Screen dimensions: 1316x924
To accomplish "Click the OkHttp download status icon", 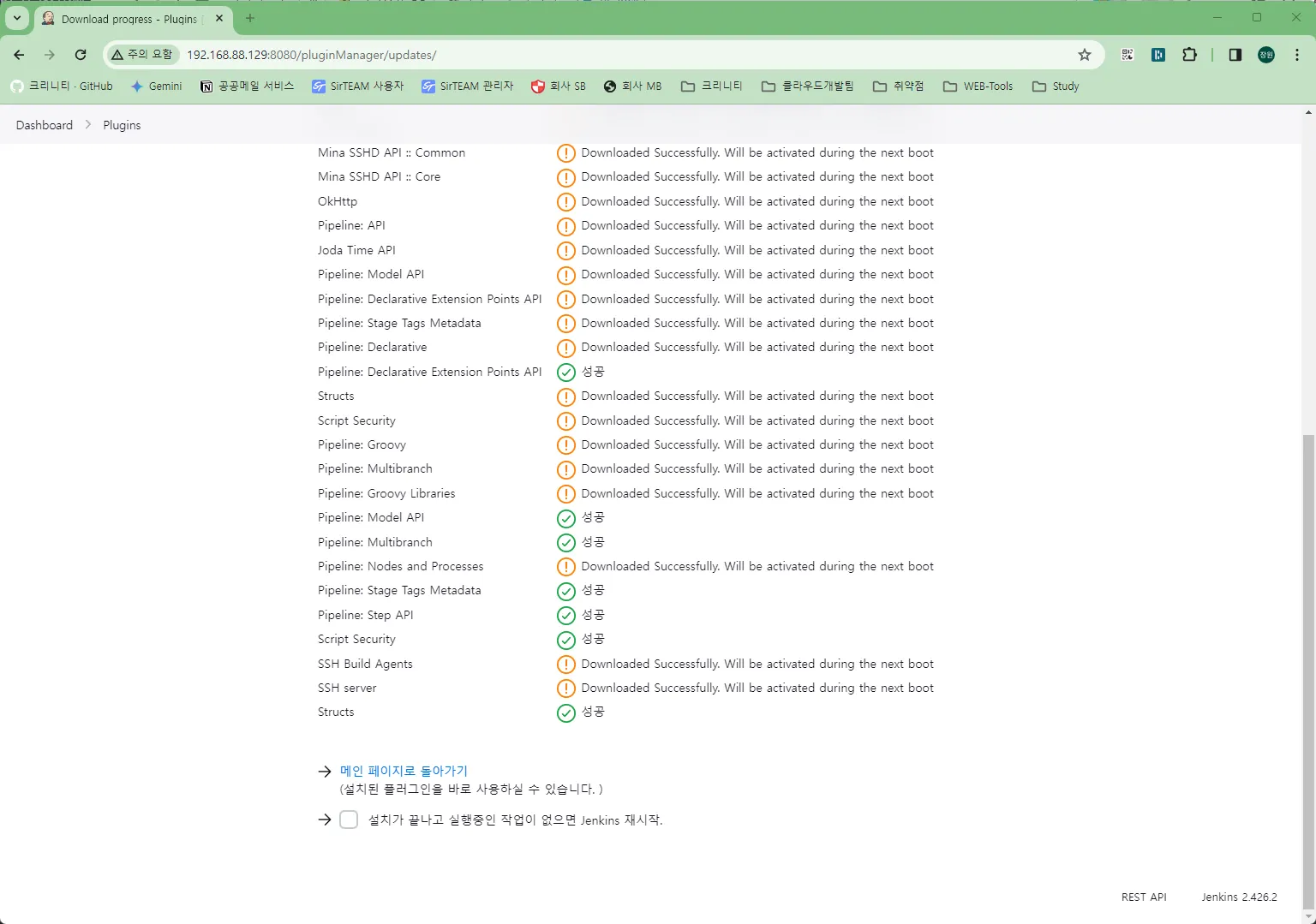I will (x=565, y=202).
